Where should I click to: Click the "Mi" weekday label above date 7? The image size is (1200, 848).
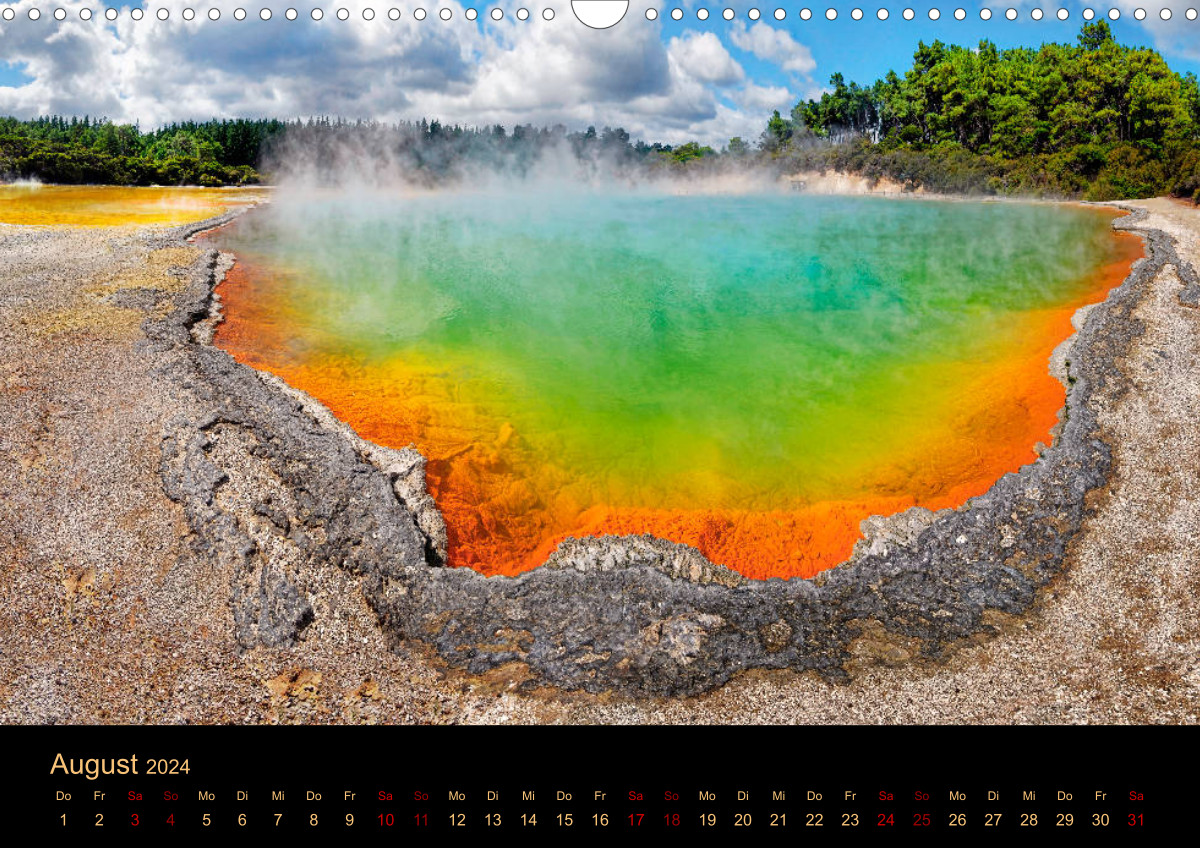click(x=278, y=796)
